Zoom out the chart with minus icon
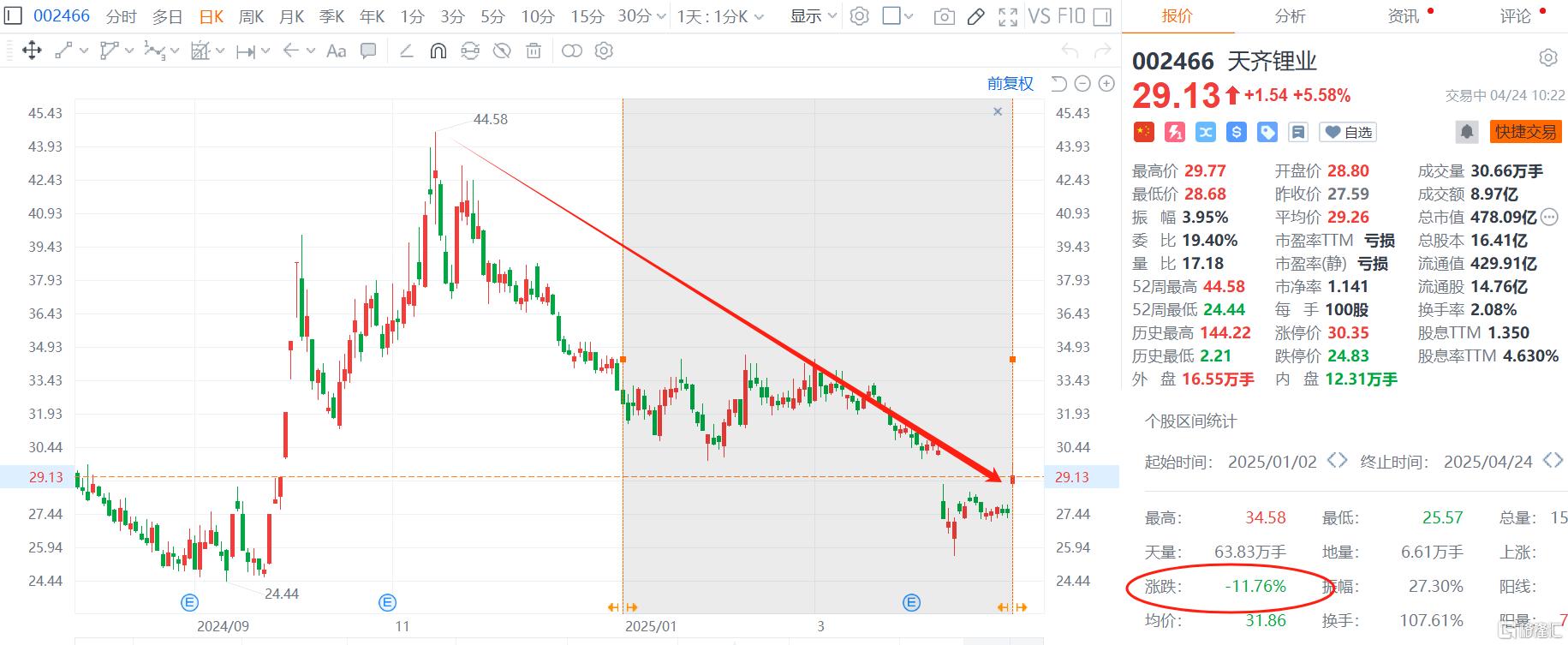1568x645 pixels. click(1082, 83)
